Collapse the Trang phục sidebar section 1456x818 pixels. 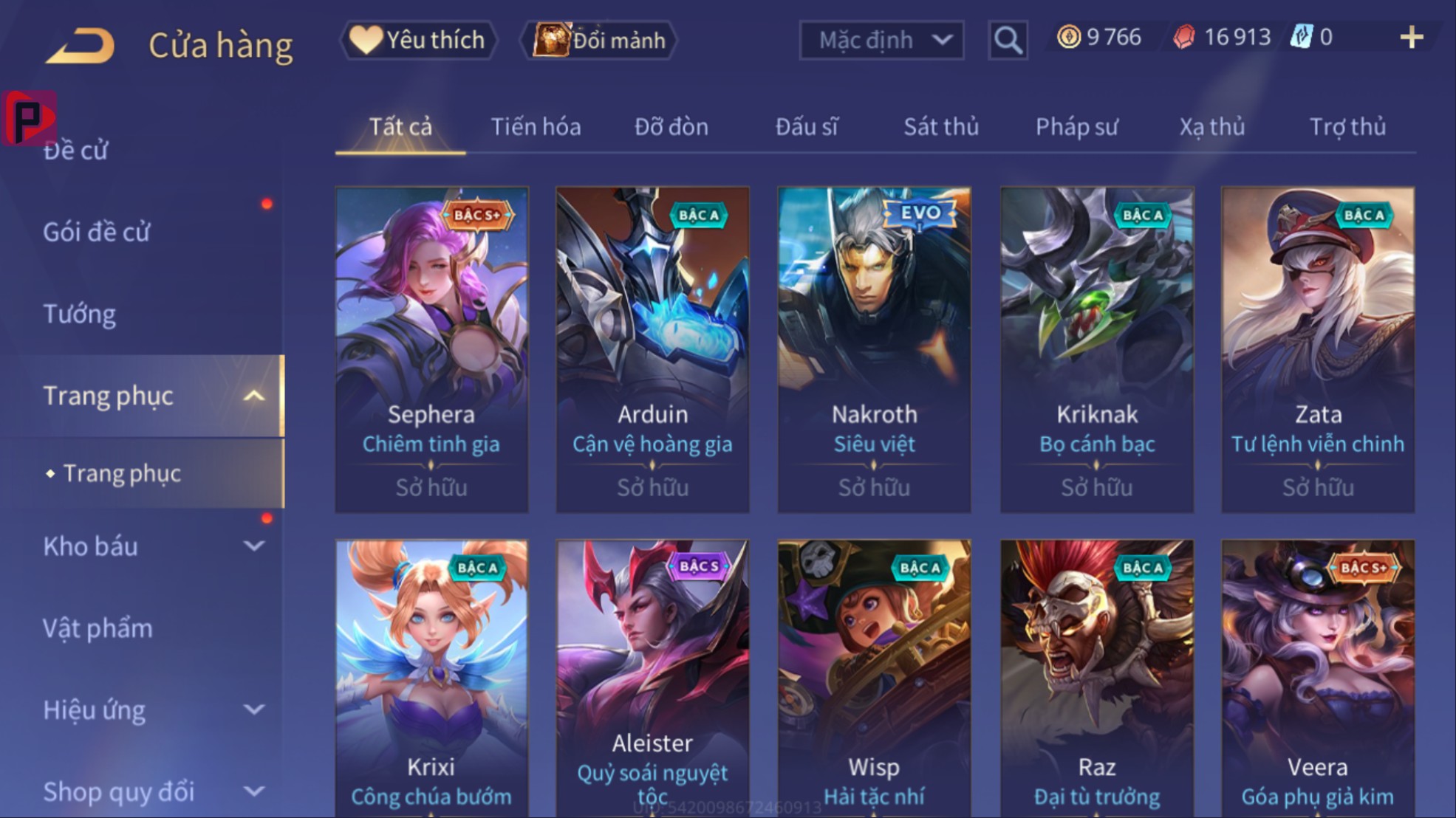(x=253, y=396)
